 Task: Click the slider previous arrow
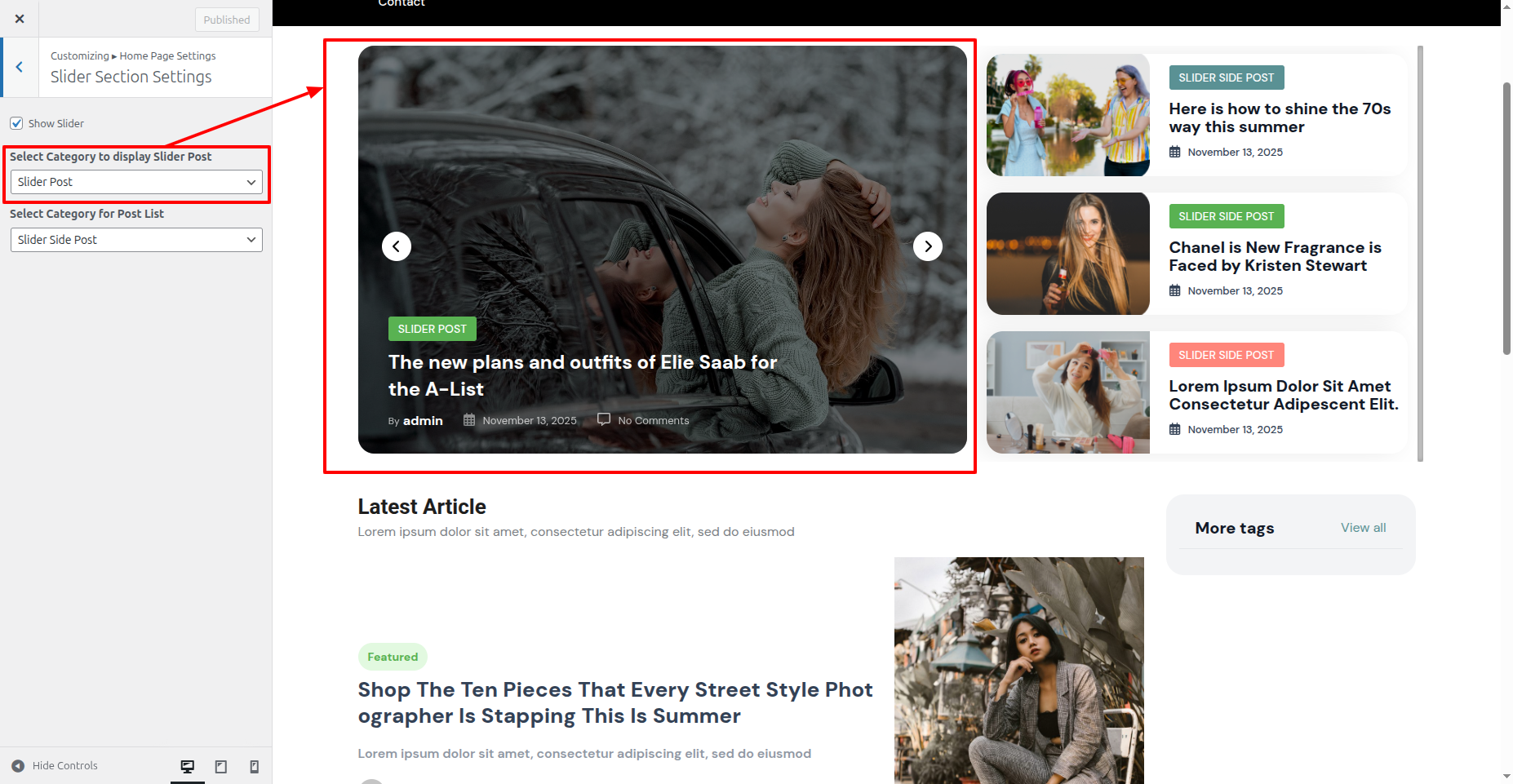397,246
